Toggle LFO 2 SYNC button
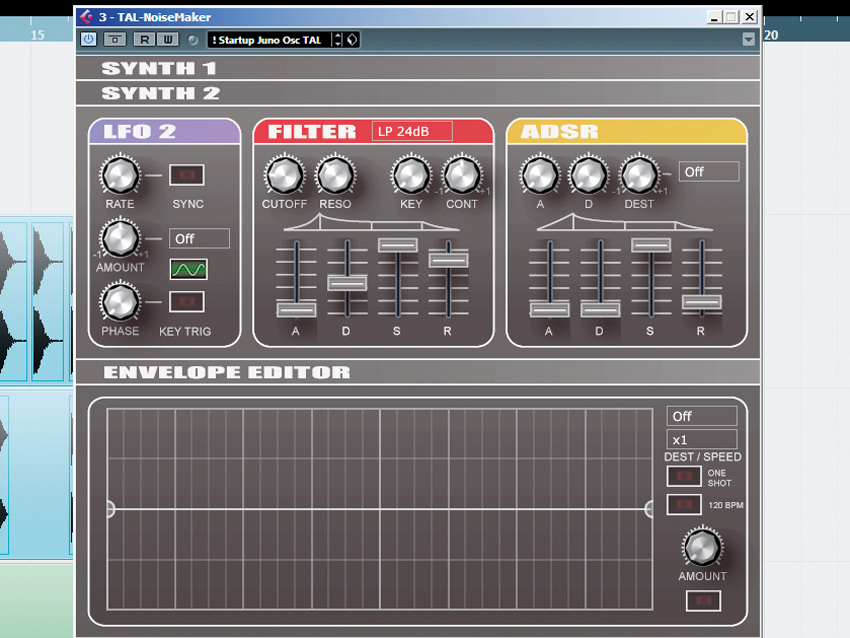The image size is (850, 638). [x=187, y=175]
